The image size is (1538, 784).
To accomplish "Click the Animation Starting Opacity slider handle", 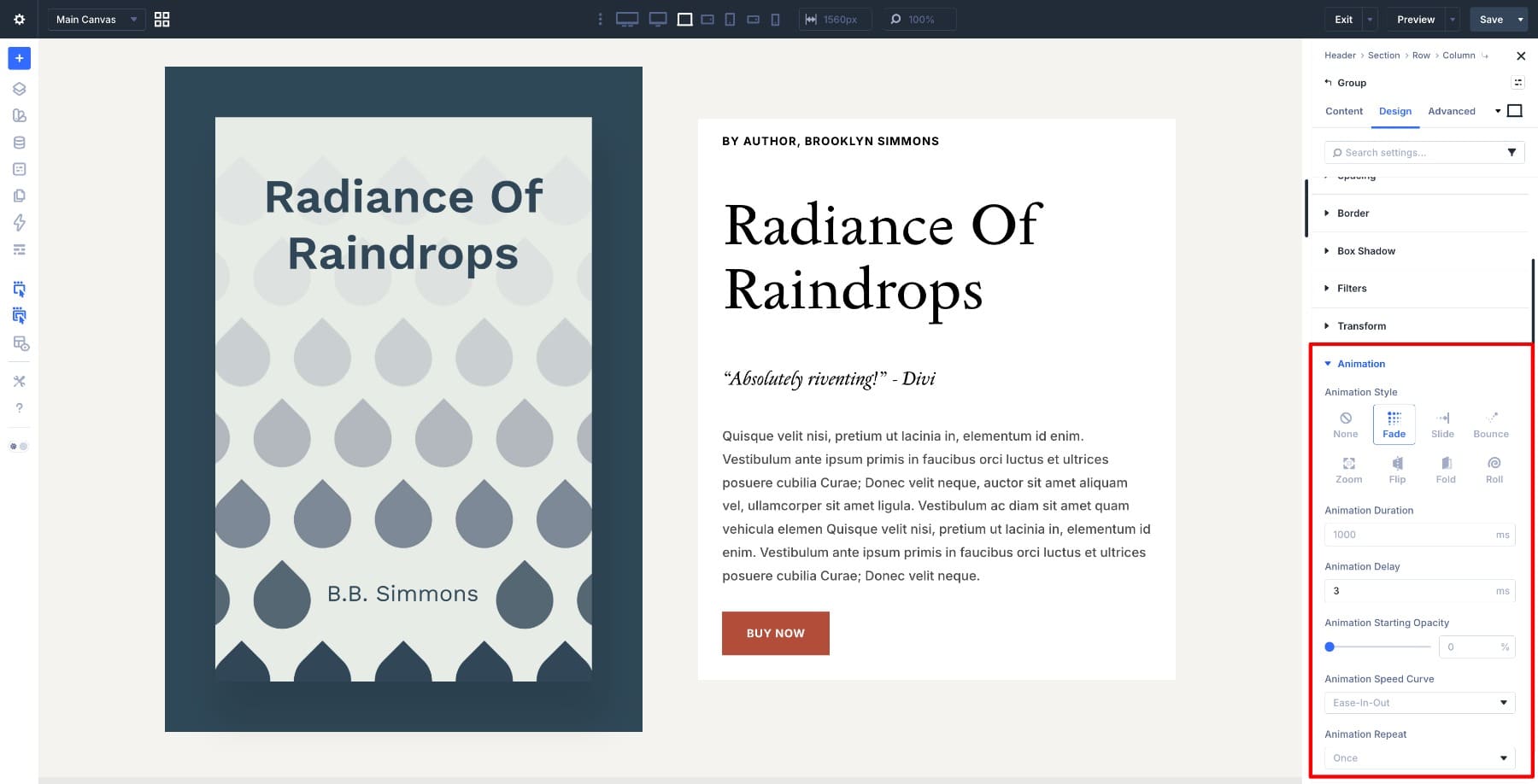I will click(x=1330, y=647).
